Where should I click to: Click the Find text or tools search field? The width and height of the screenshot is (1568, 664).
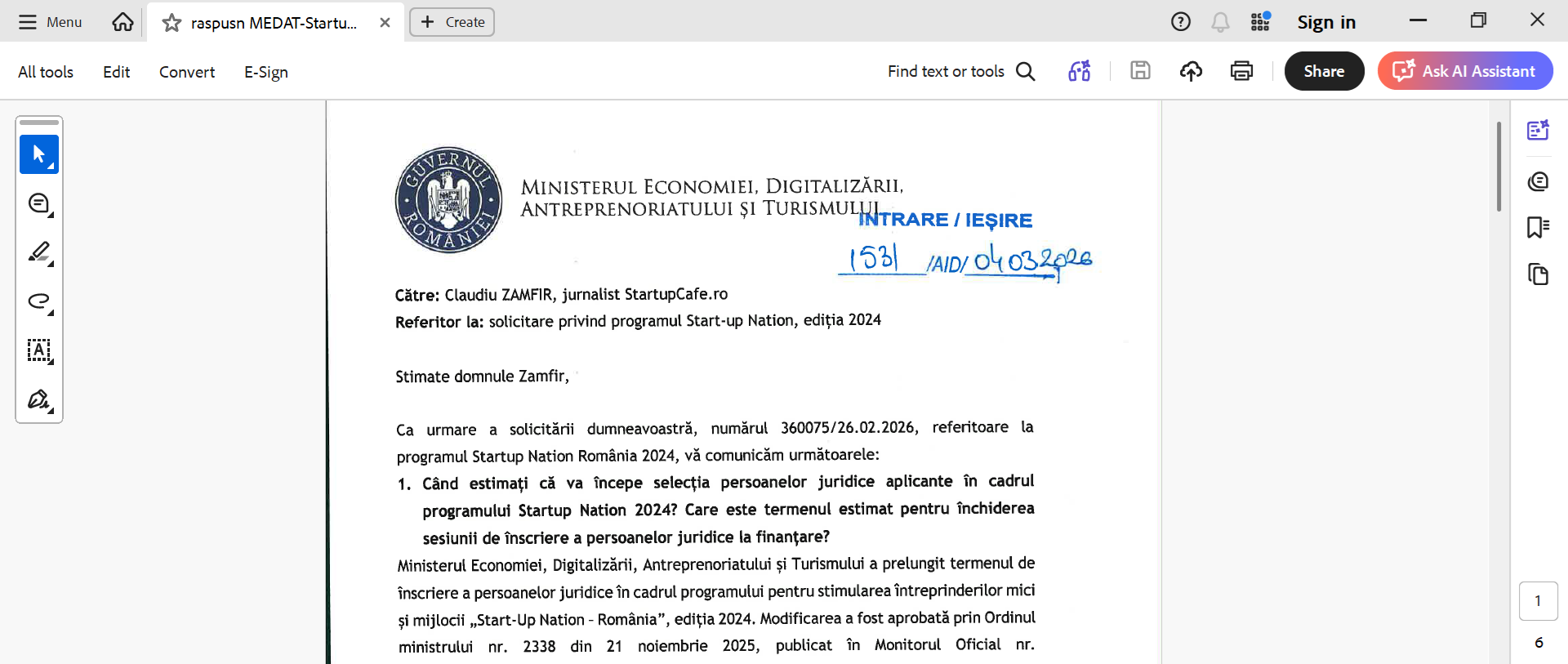coord(960,71)
